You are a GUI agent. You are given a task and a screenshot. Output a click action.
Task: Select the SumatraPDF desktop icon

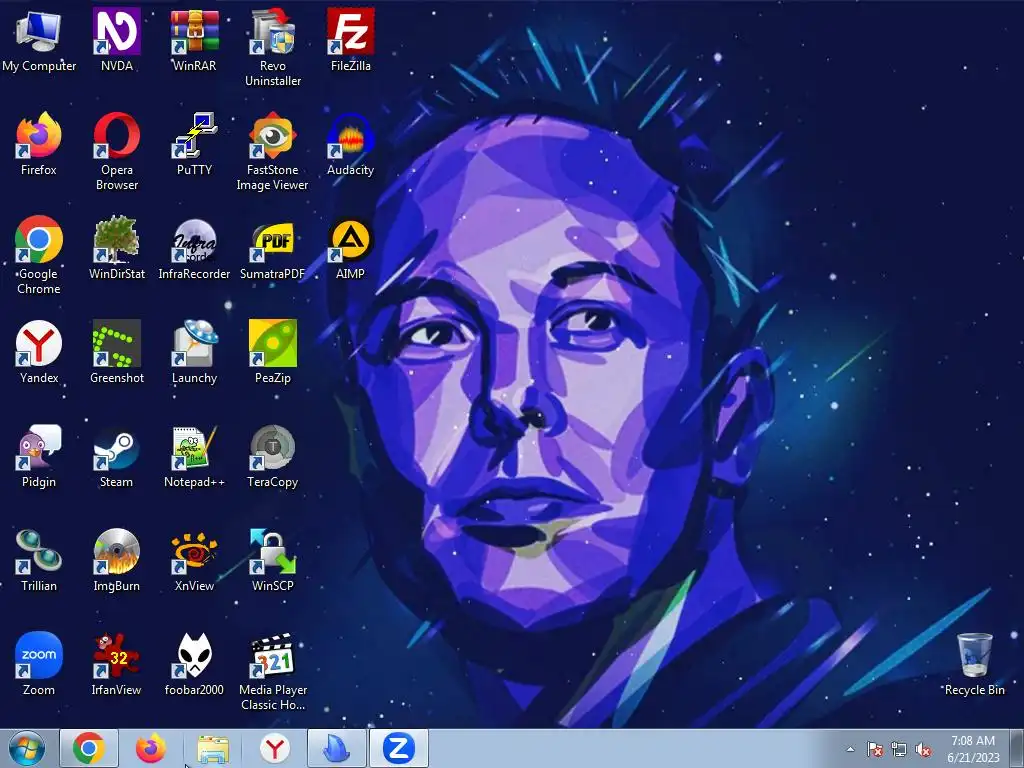click(x=272, y=239)
